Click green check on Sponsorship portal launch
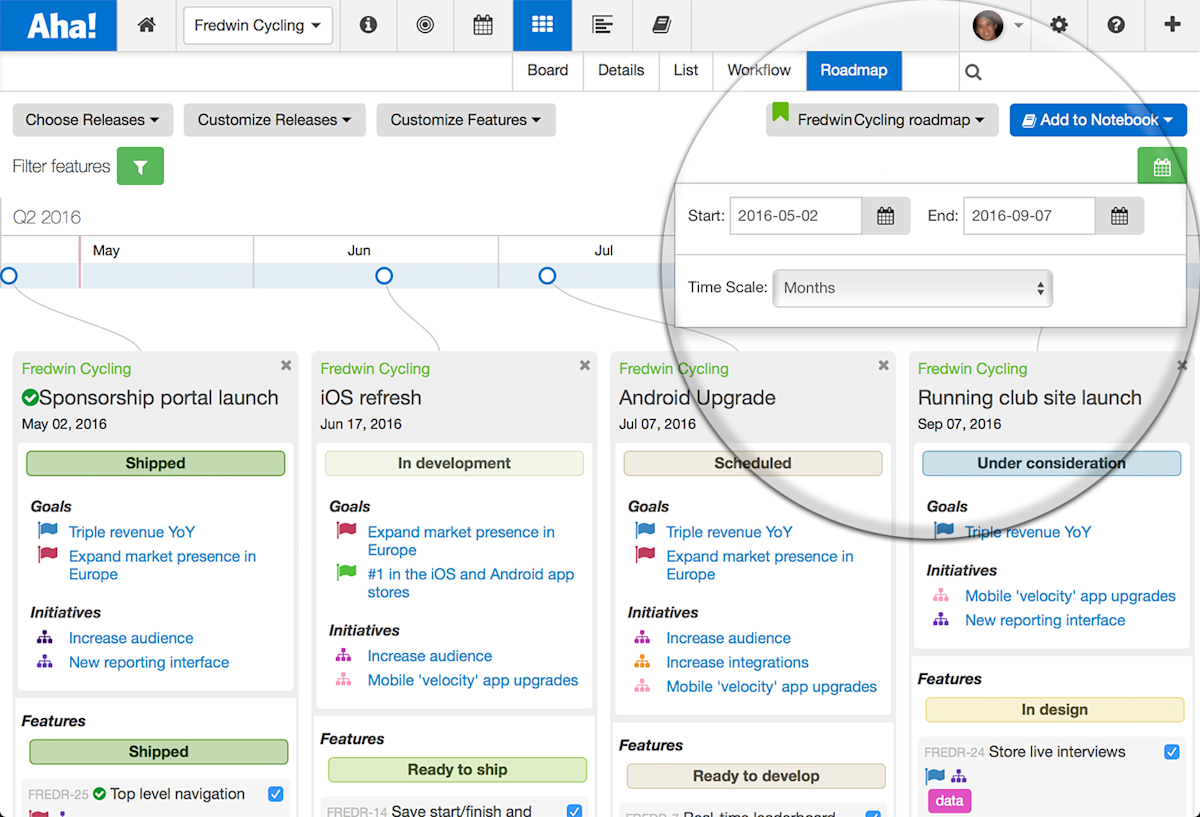 point(30,398)
